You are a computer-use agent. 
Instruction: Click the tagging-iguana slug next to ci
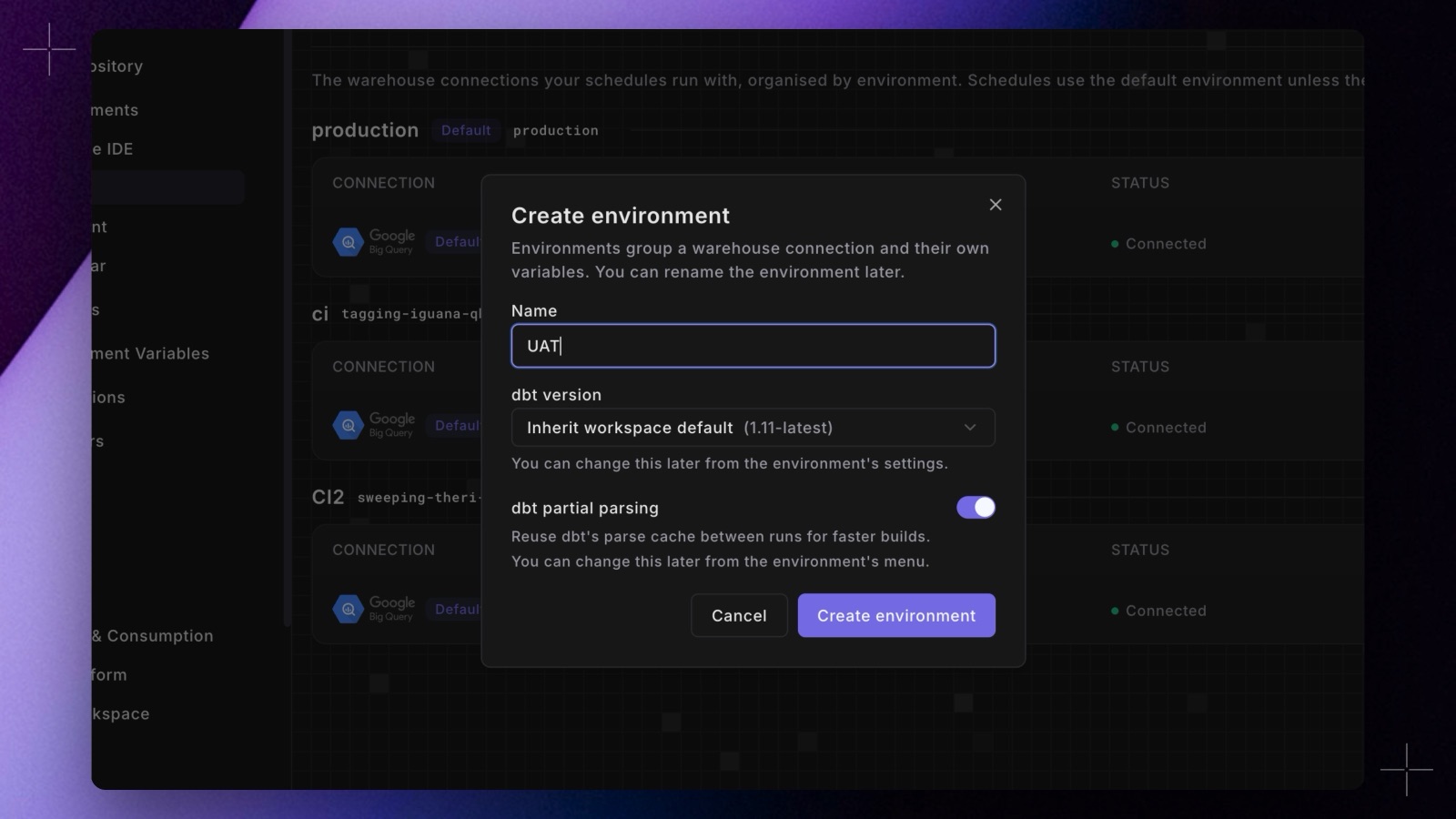click(x=411, y=314)
